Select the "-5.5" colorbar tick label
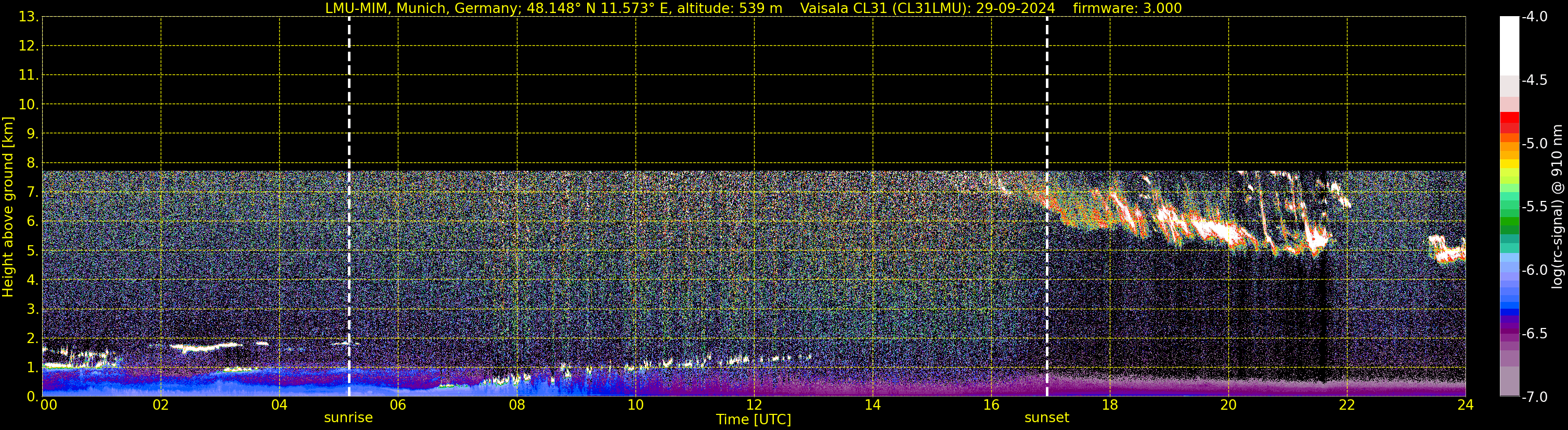This screenshot has height=430, width=1568. click(1535, 207)
